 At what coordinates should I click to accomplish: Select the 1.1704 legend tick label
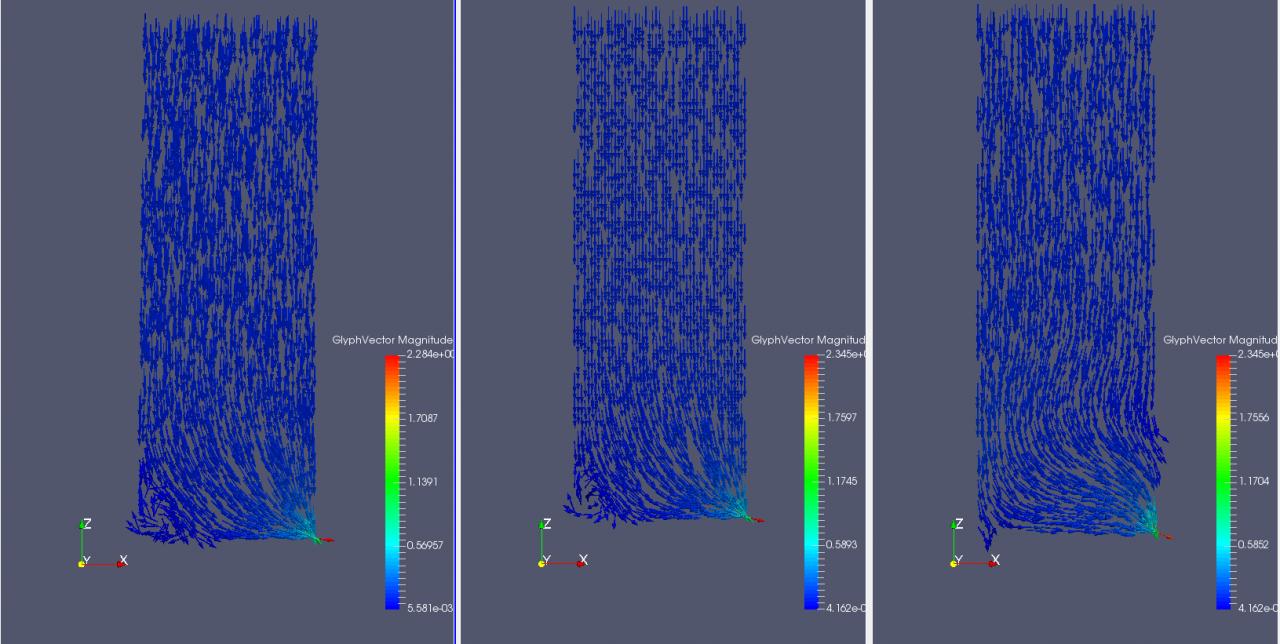point(1254,481)
